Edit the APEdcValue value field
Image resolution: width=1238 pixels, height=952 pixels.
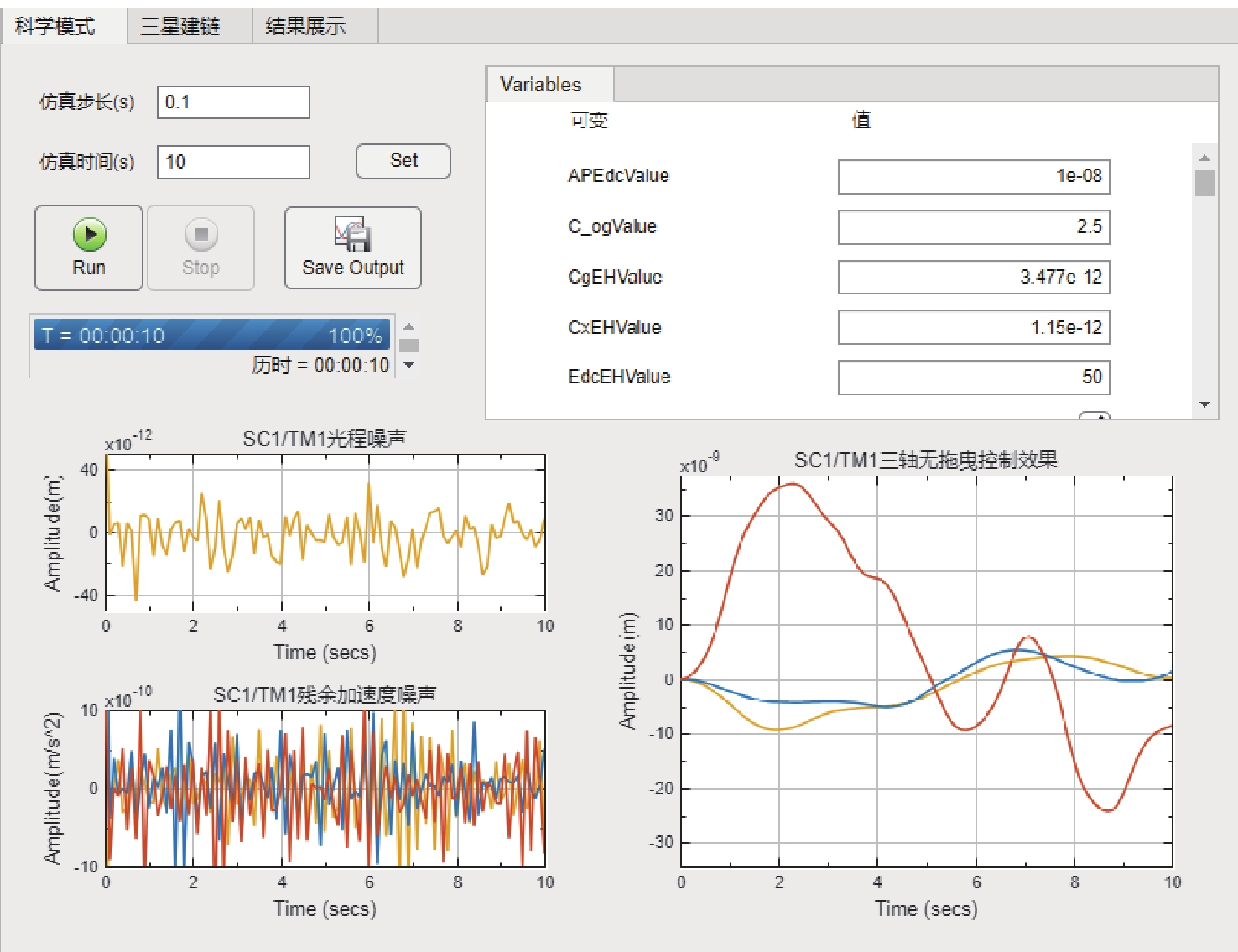(974, 176)
